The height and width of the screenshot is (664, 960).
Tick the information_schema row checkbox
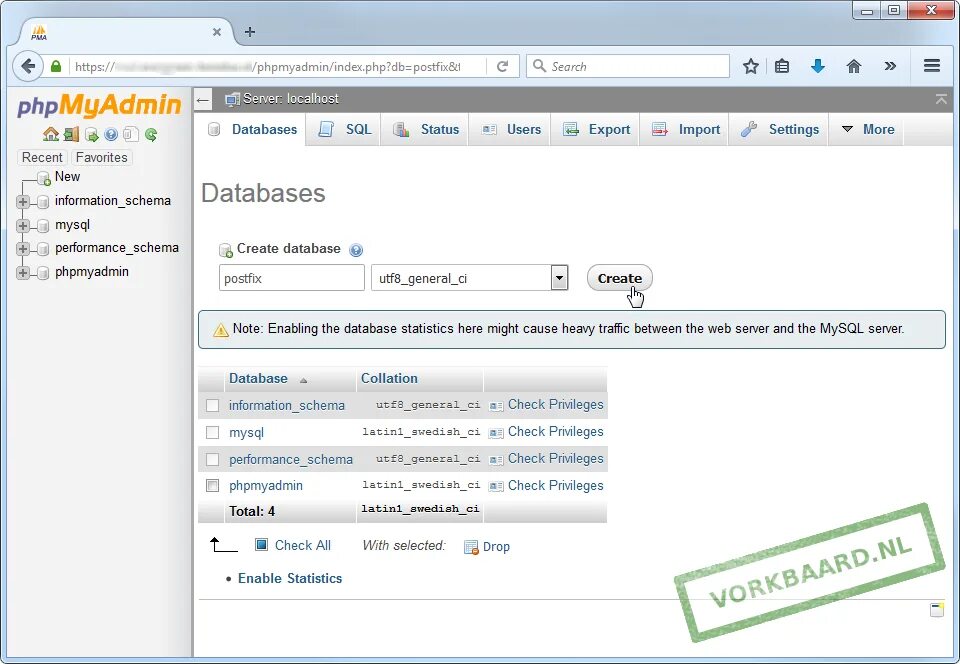212,405
